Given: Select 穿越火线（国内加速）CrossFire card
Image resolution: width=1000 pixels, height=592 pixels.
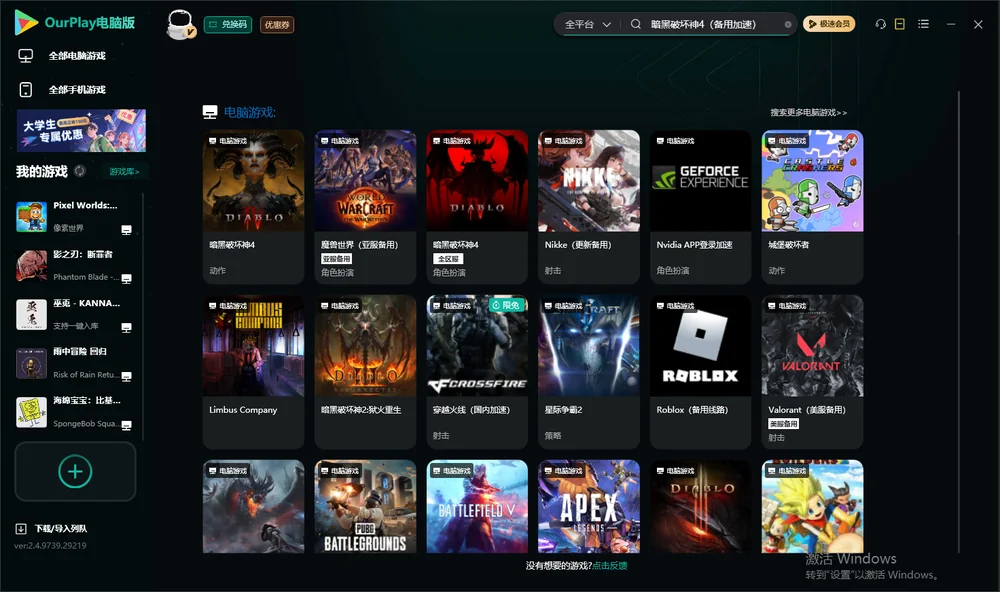Looking at the screenshot, I should point(477,372).
